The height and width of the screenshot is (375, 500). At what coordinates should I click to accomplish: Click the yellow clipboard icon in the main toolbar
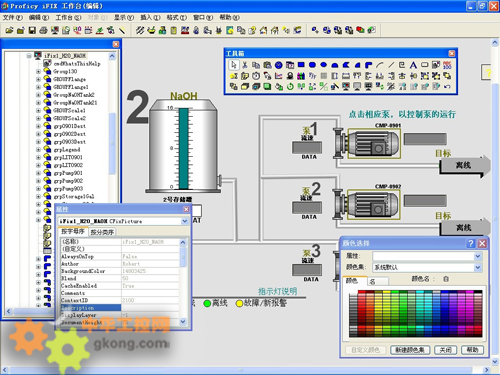(x=174, y=31)
